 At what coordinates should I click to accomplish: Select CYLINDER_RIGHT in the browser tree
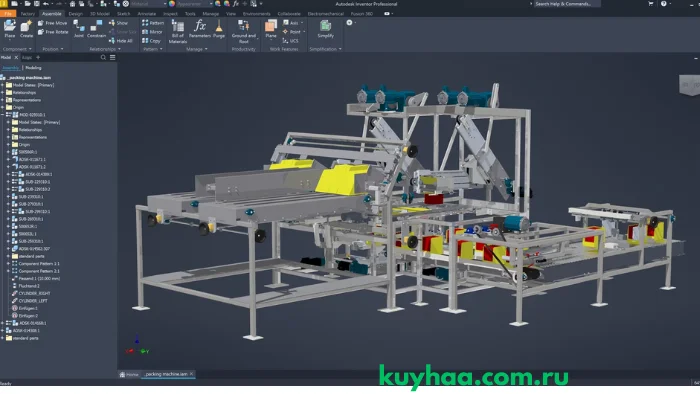[x=34, y=294]
